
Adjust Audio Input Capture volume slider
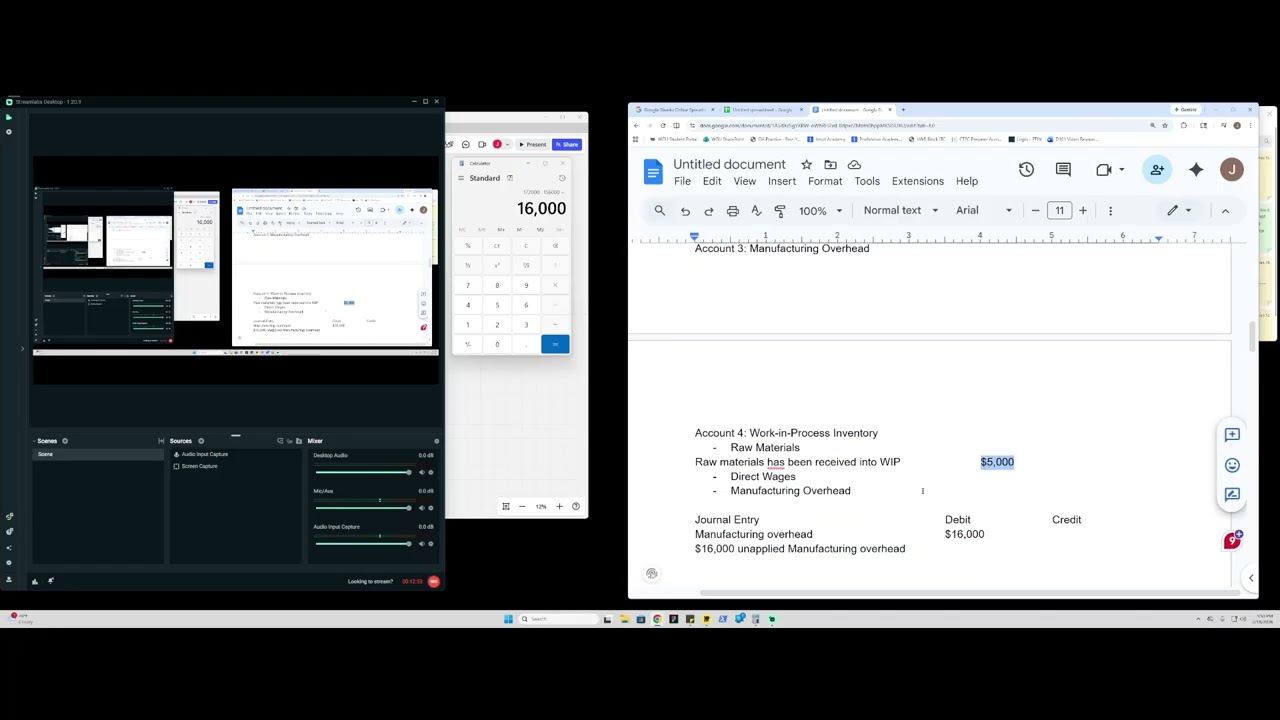click(x=362, y=544)
